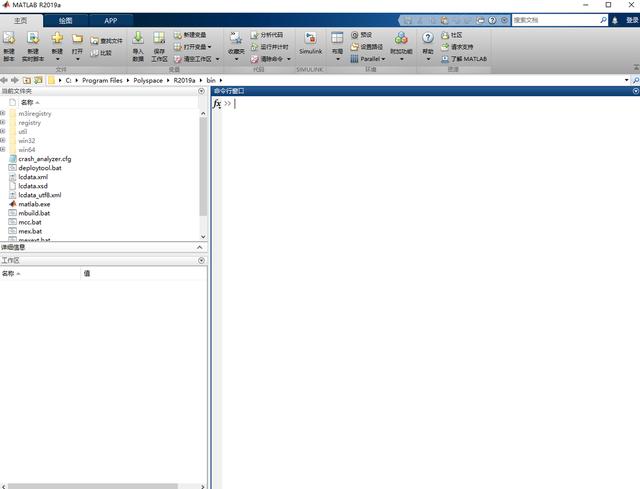The height and width of the screenshot is (489, 640).
Task: Open the Open Variable dropdown
Action: point(209,47)
